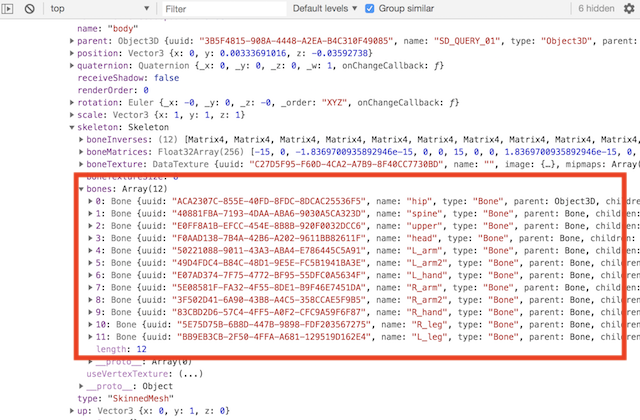Select the length: 12 entry
The width and height of the screenshot is (640, 420).
click(121, 349)
